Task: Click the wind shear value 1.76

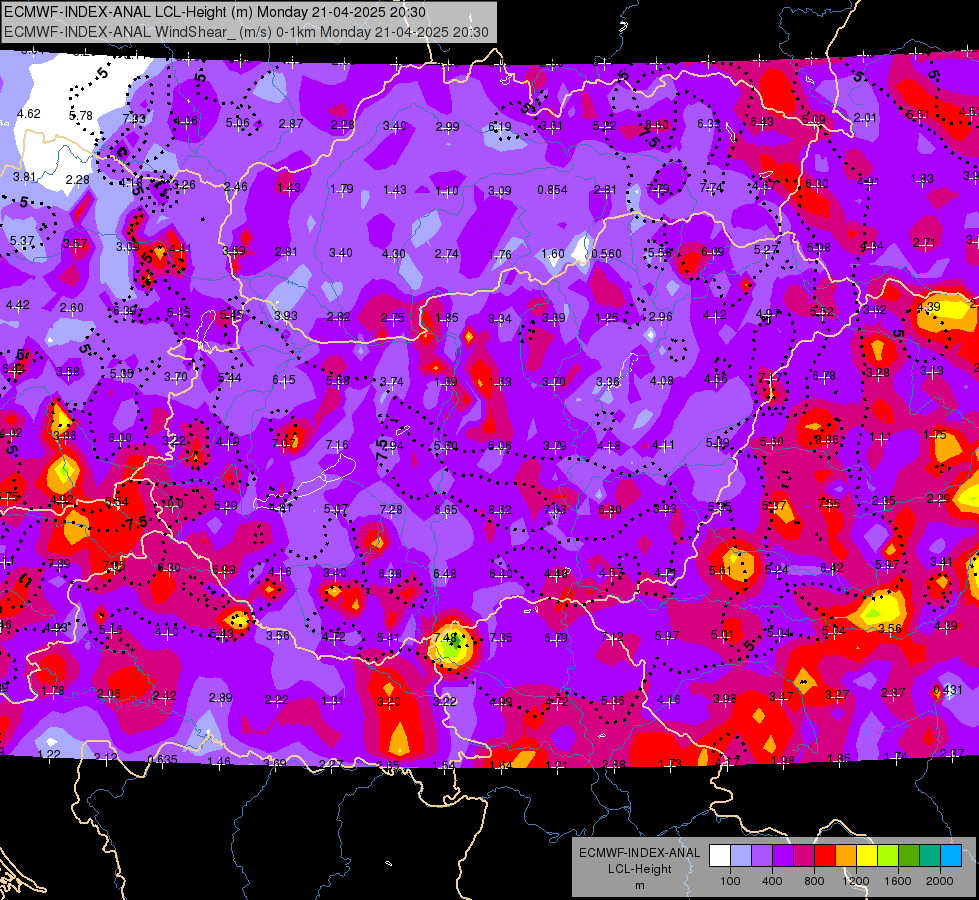Action: click(500, 254)
